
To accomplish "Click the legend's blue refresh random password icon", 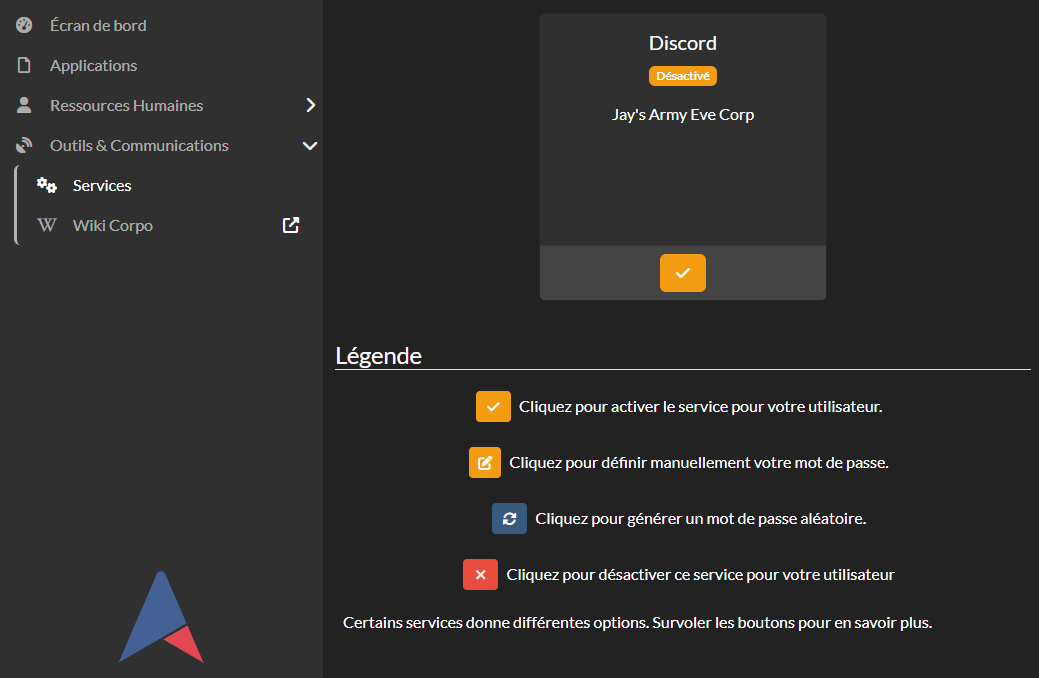I will coord(510,518).
